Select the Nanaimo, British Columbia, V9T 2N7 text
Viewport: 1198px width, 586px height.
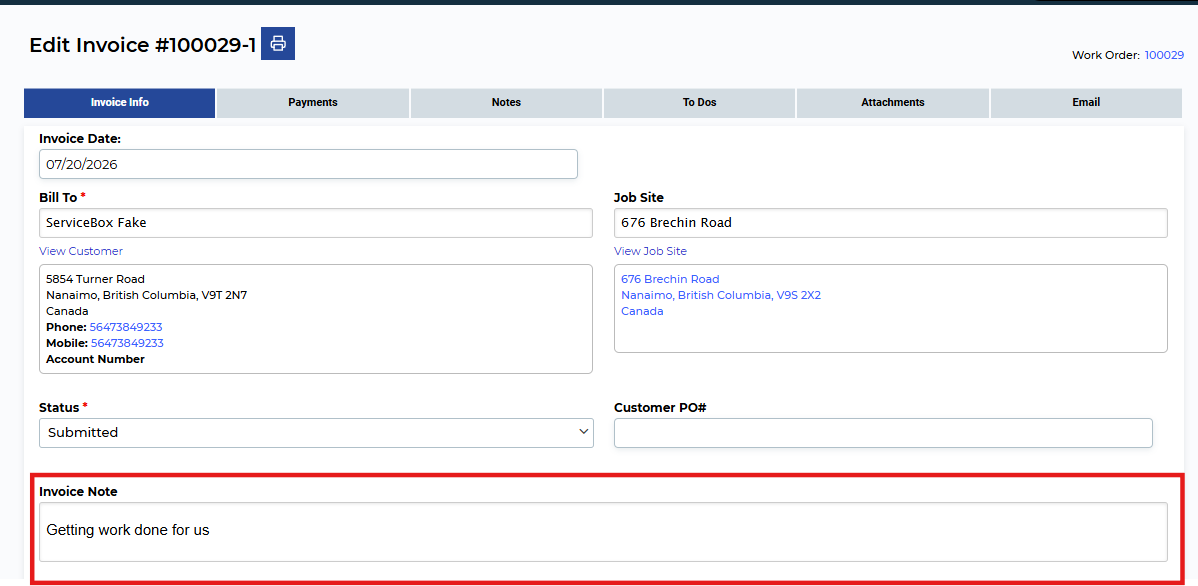tap(147, 296)
